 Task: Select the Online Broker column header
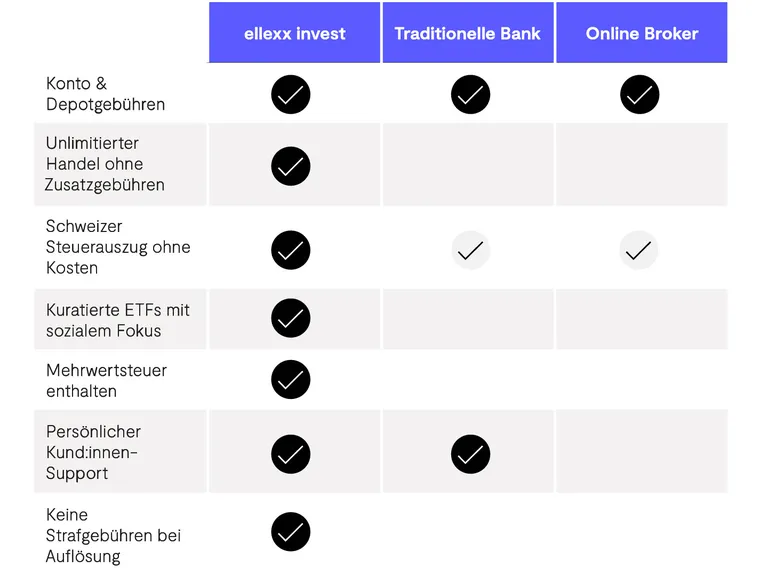642,33
